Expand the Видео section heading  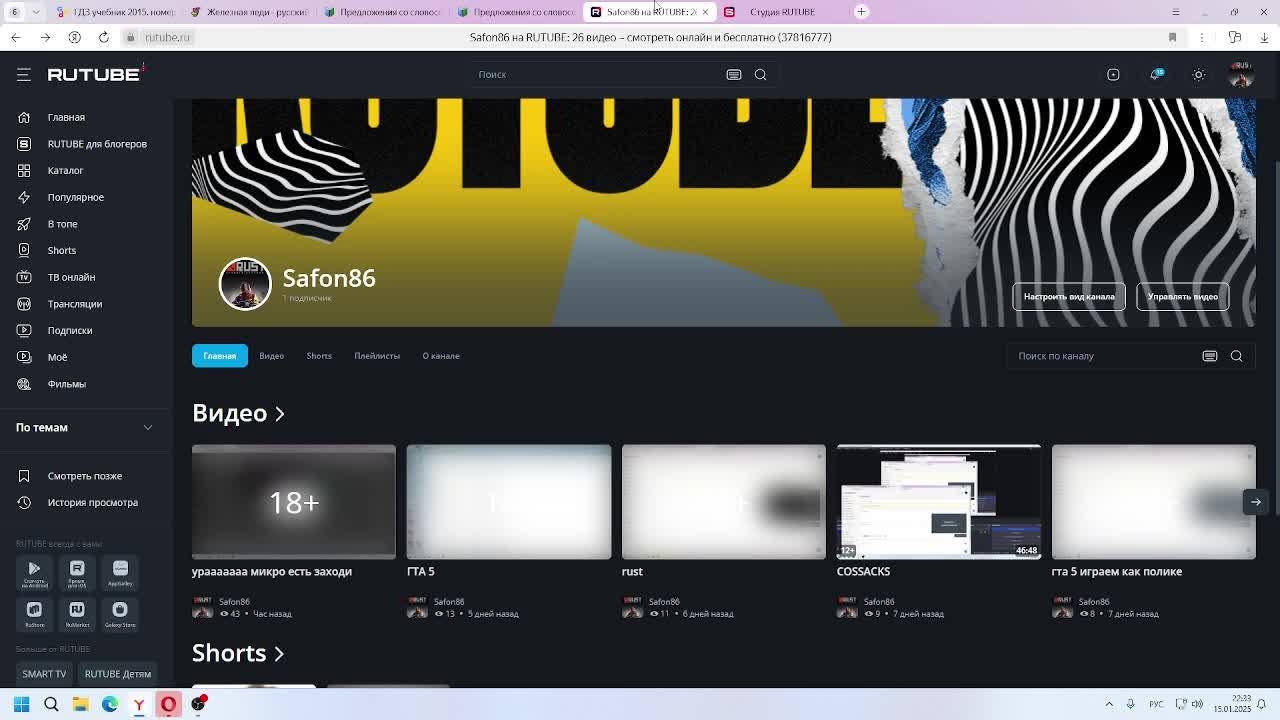[x=239, y=413]
